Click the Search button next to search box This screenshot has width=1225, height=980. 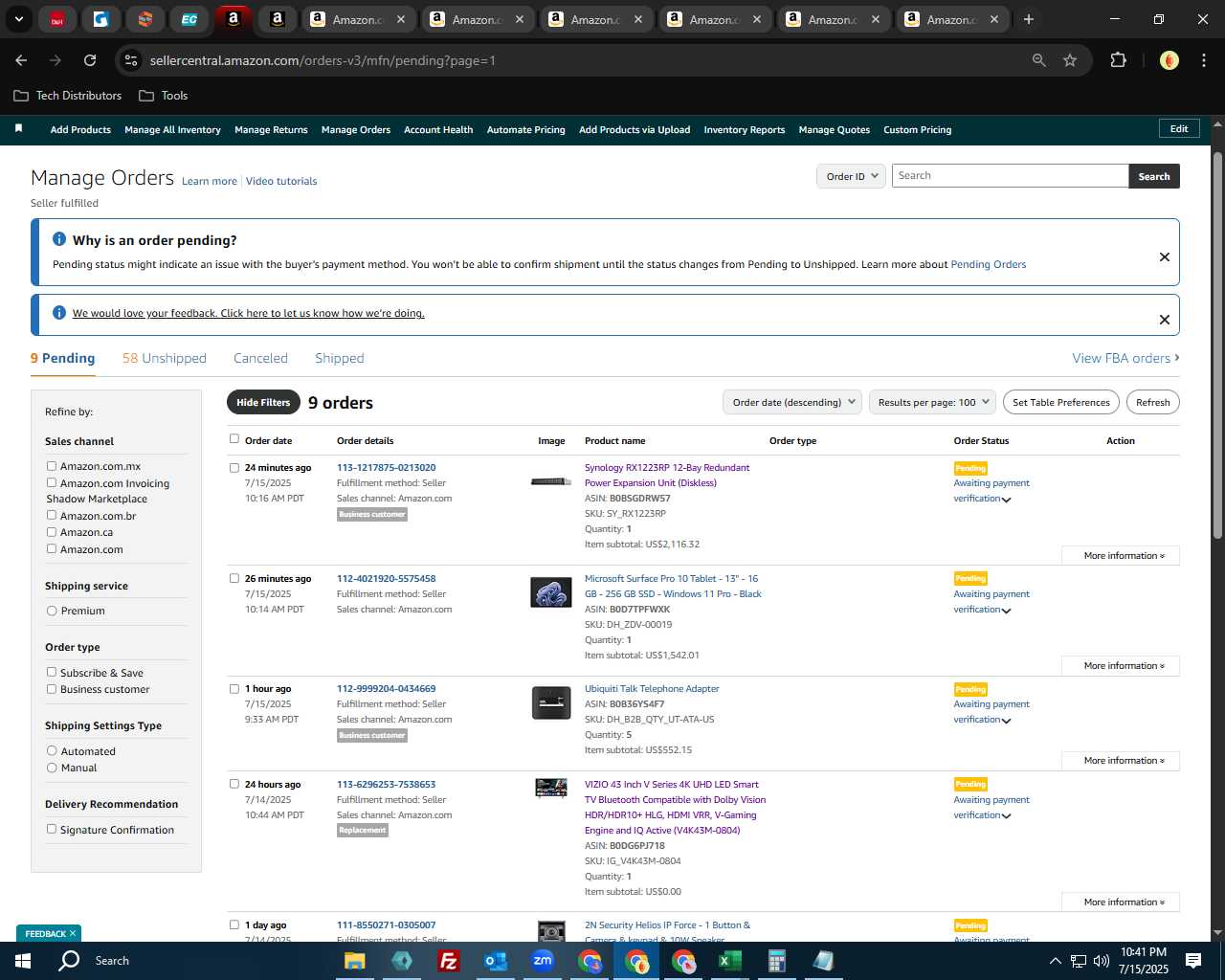(x=1154, y=176)
